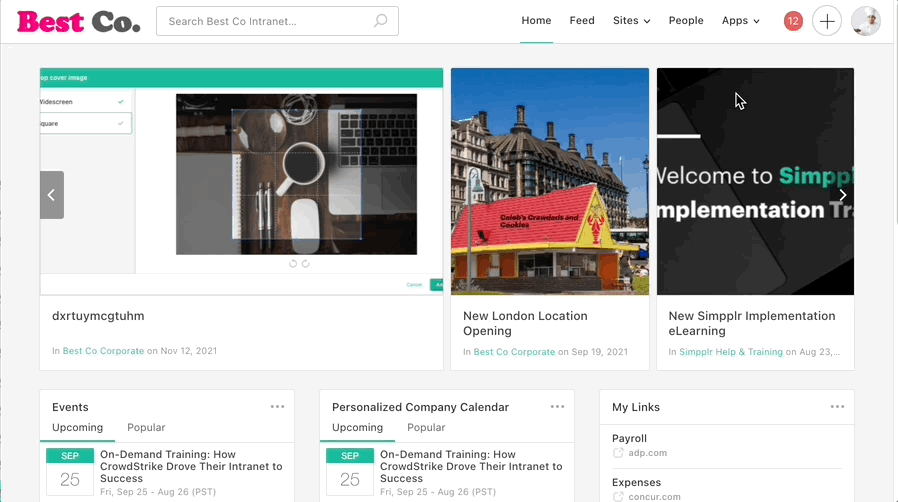Open the Simpplr Help & Training site link
Viewport: 898px width, 502px height.
[731, 352]
